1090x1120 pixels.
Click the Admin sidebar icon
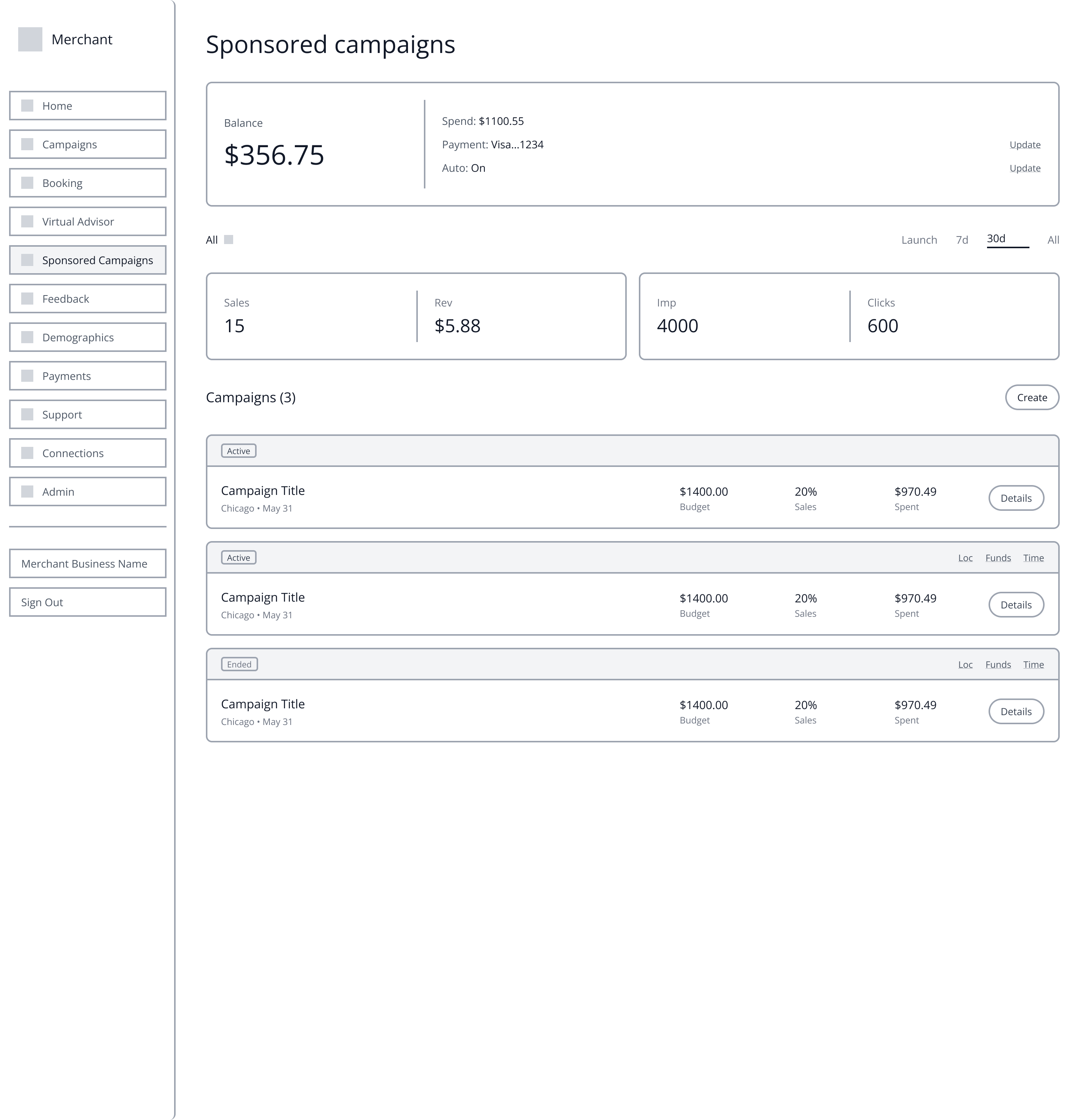pyautogui.click(x=27, y=492)
